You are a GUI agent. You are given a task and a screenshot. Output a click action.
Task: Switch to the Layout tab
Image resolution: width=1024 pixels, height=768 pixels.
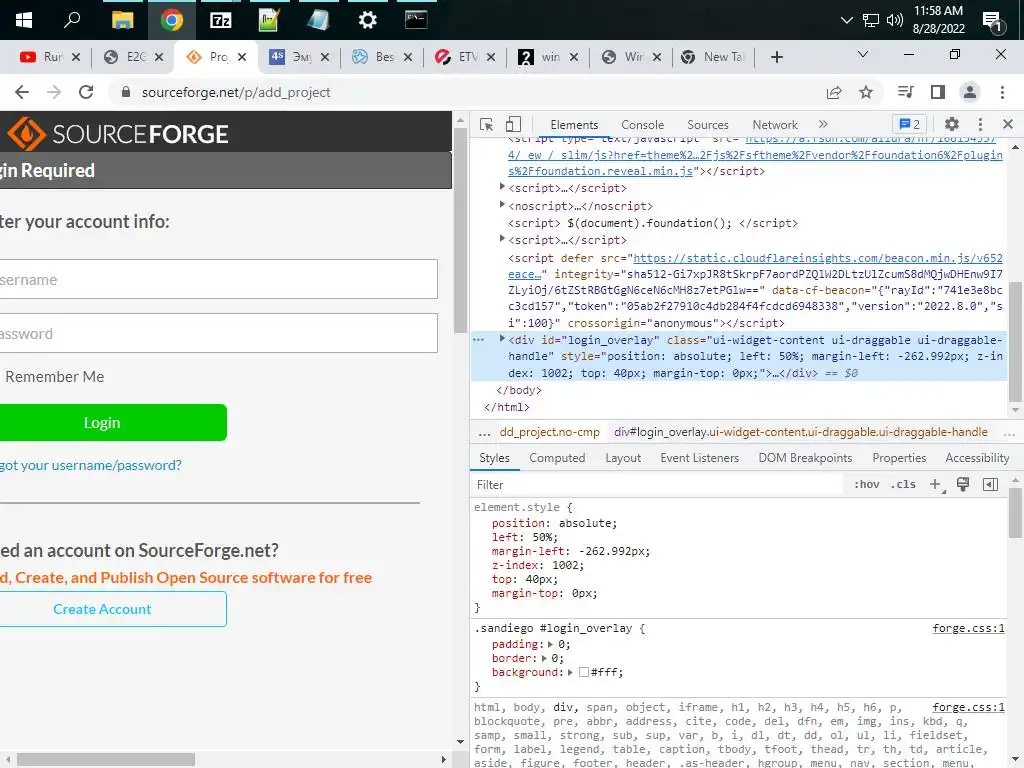tap(623, 458)
